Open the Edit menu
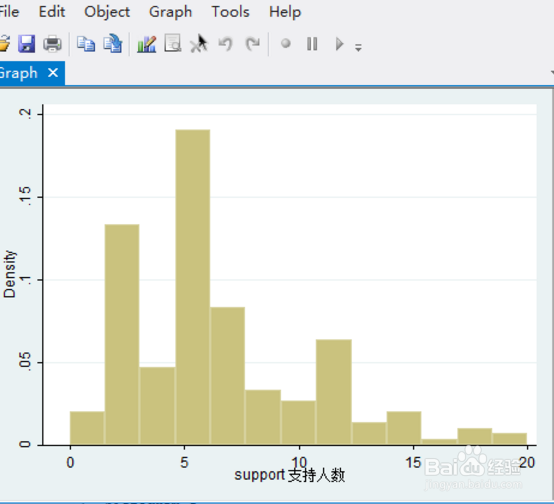 [52, 12]
